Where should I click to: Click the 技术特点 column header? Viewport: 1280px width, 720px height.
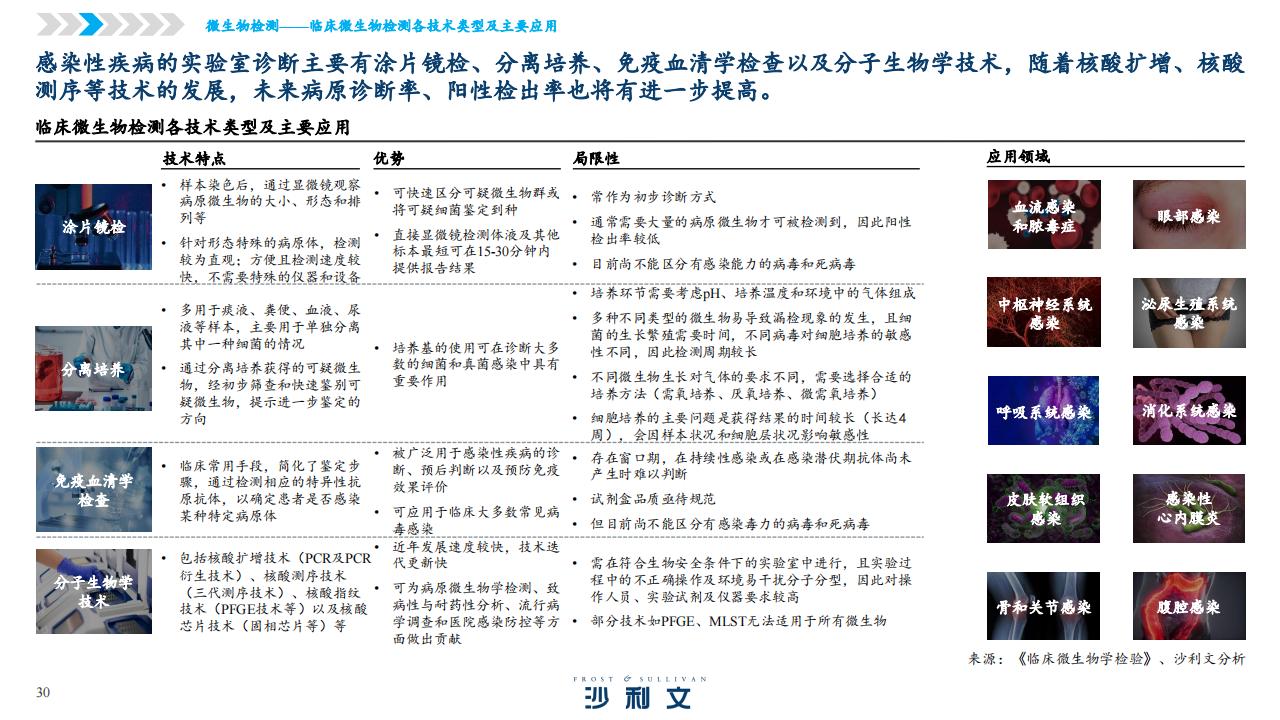point(195,158)
